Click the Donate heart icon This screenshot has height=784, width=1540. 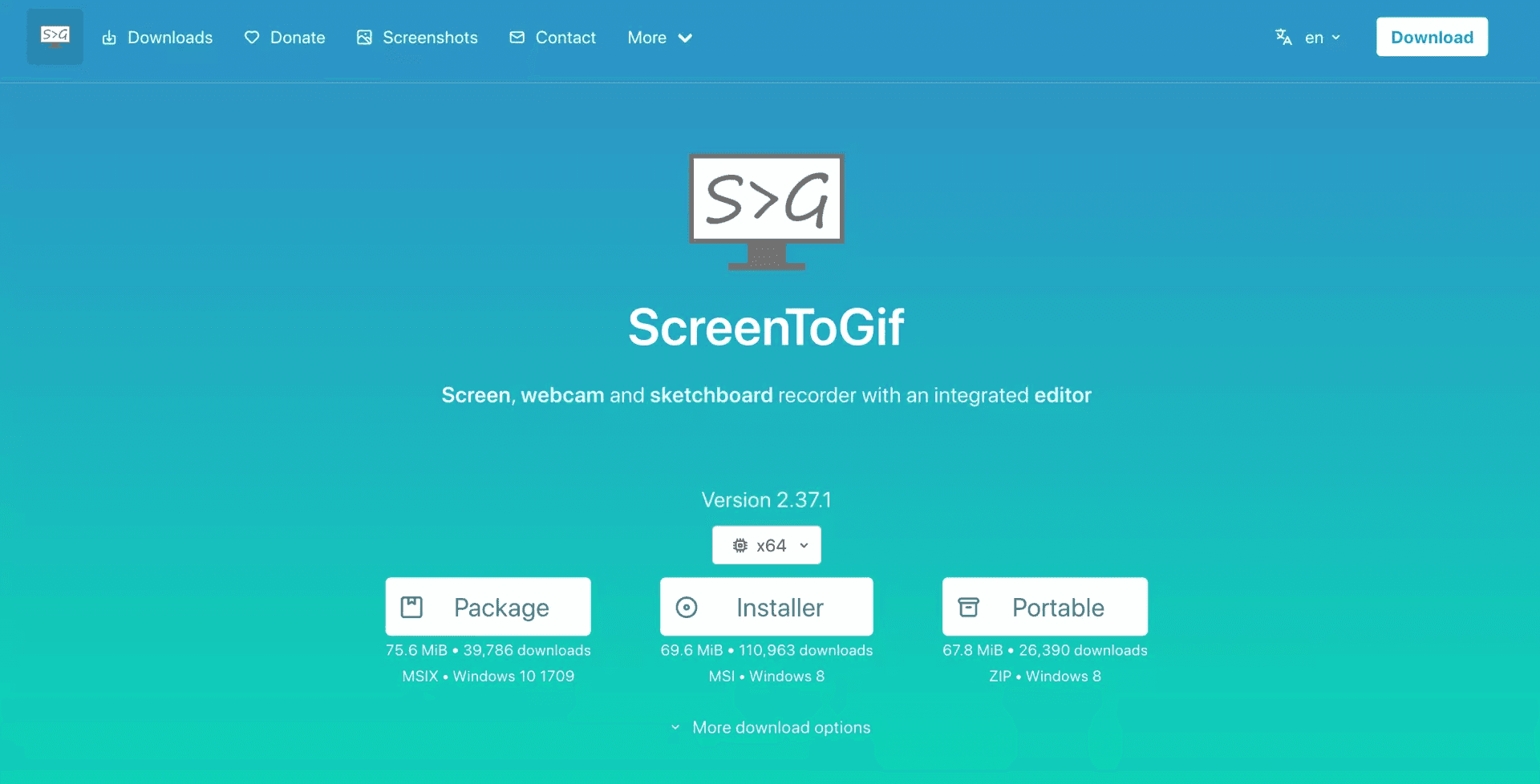tap(252, 38)
